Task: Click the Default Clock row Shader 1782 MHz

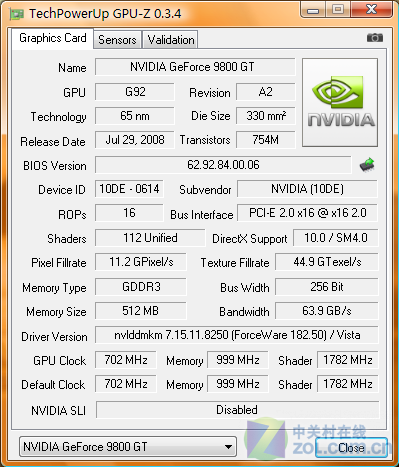Action: (x=348, y=384)
